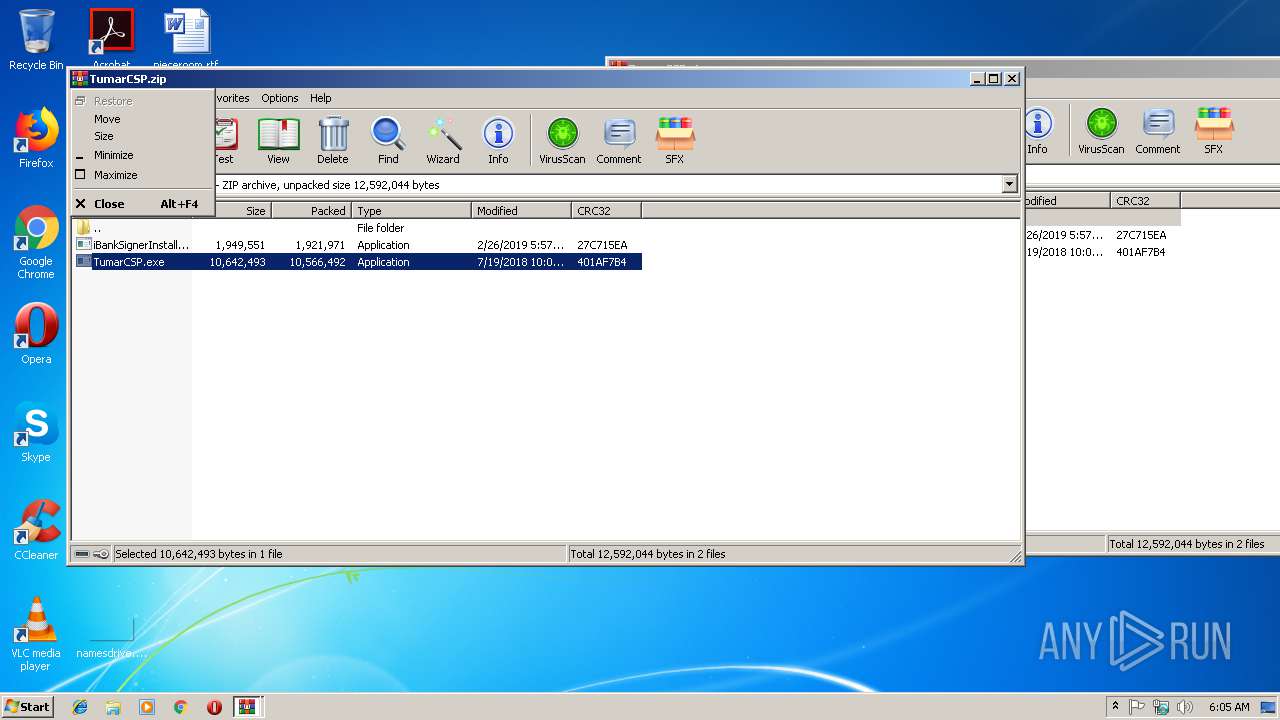1280x720 pixels.
Task: Select the pieceroom.rtf desktop file
Action: 186,40
